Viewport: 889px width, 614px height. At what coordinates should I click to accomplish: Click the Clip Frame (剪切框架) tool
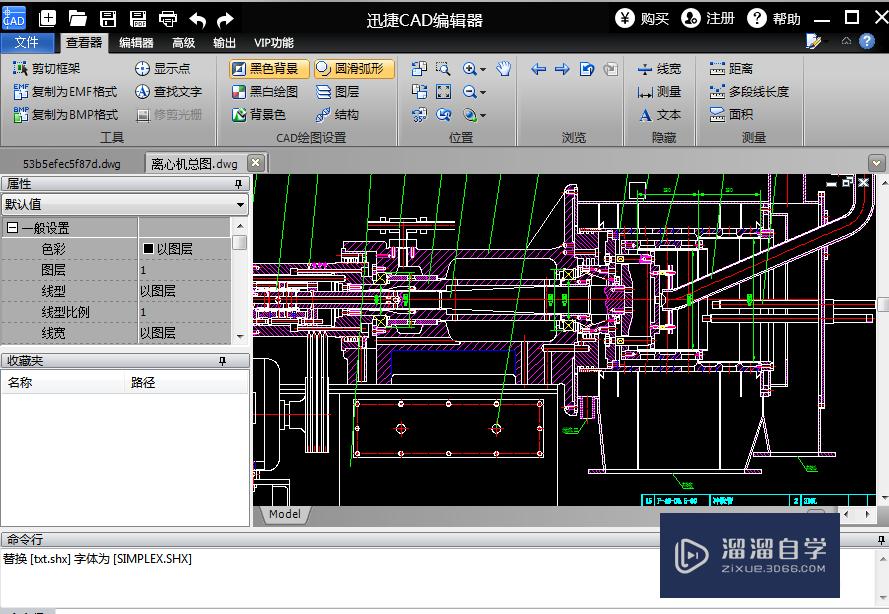pos(47,69)
